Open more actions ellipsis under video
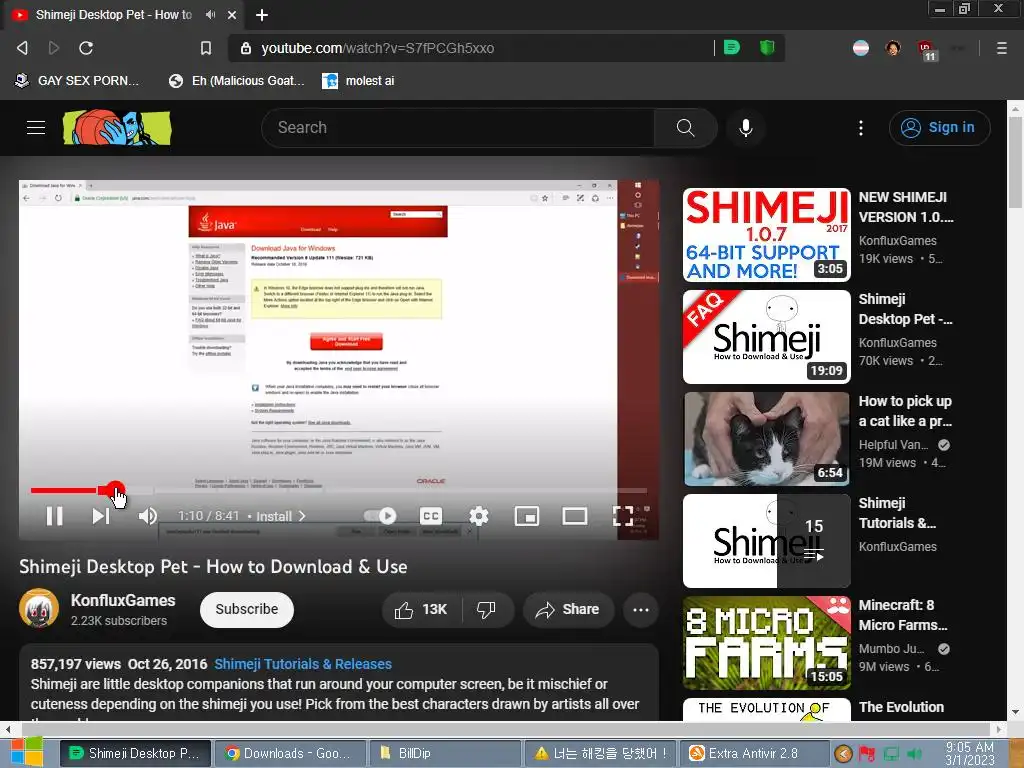The height and width of the screenshot is (768, 1024). pos(641,610)
